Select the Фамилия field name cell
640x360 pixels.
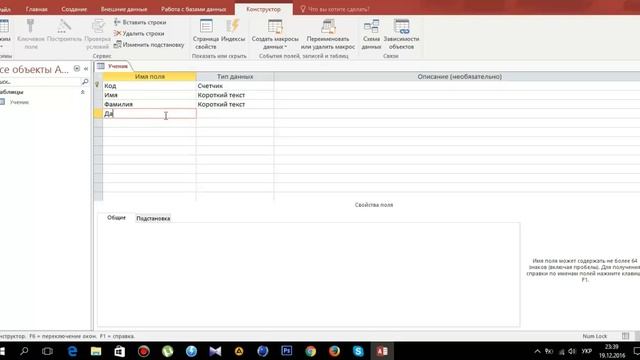point(149,104)
